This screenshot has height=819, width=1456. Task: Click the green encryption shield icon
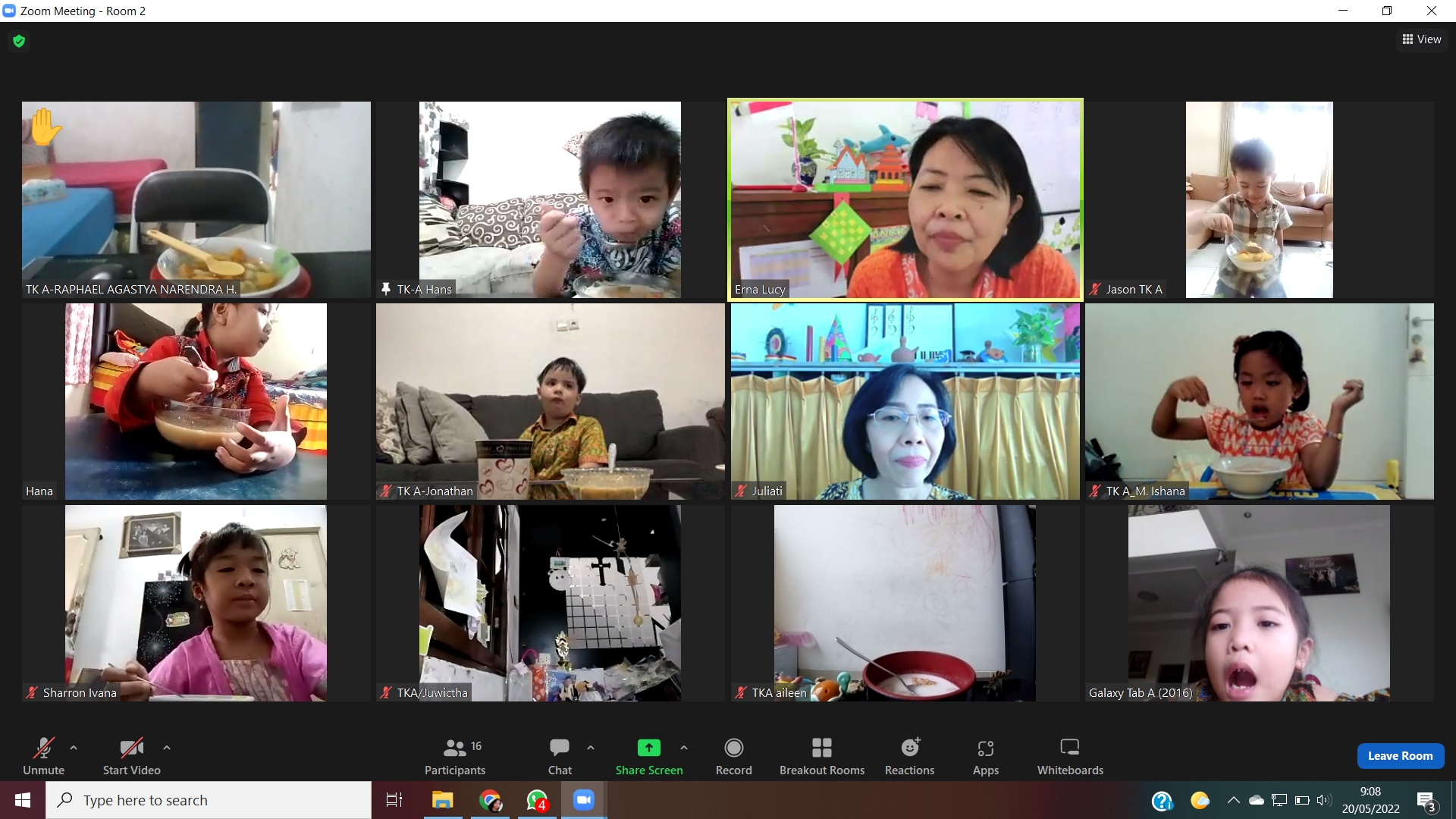coord(19,41)
